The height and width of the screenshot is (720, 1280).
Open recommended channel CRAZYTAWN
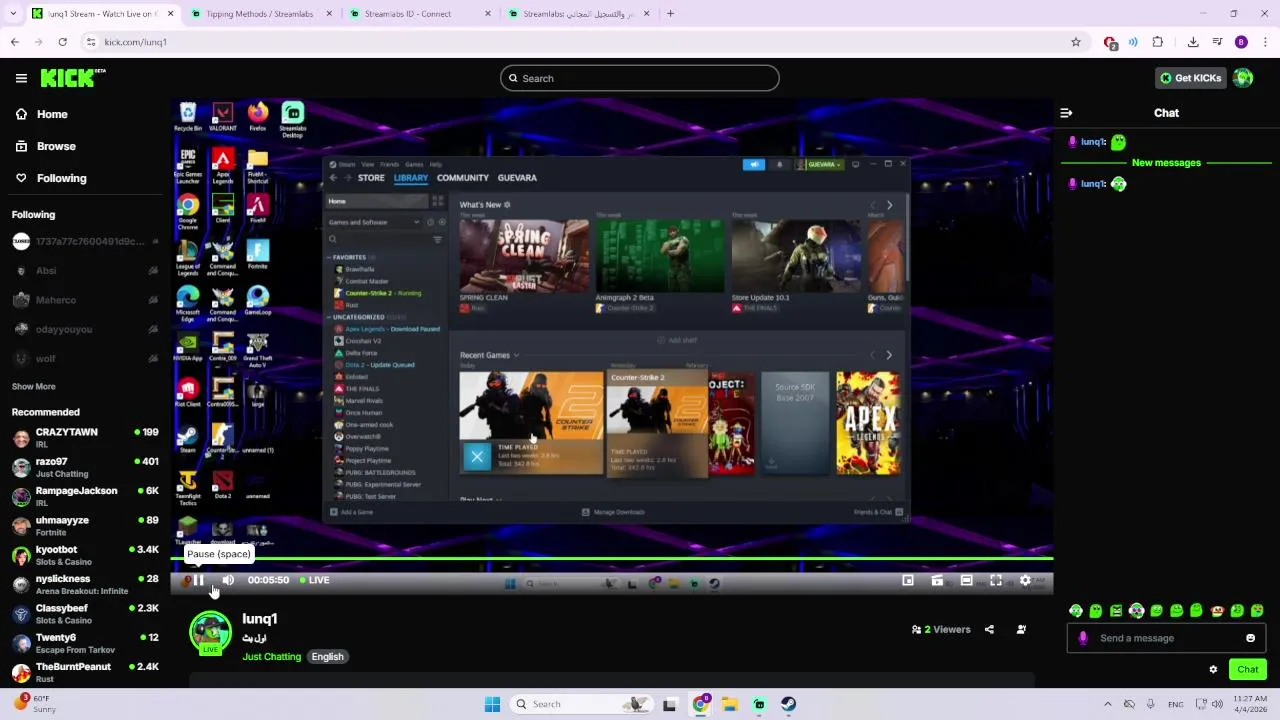pyautogui.click(x=85, y=437)
